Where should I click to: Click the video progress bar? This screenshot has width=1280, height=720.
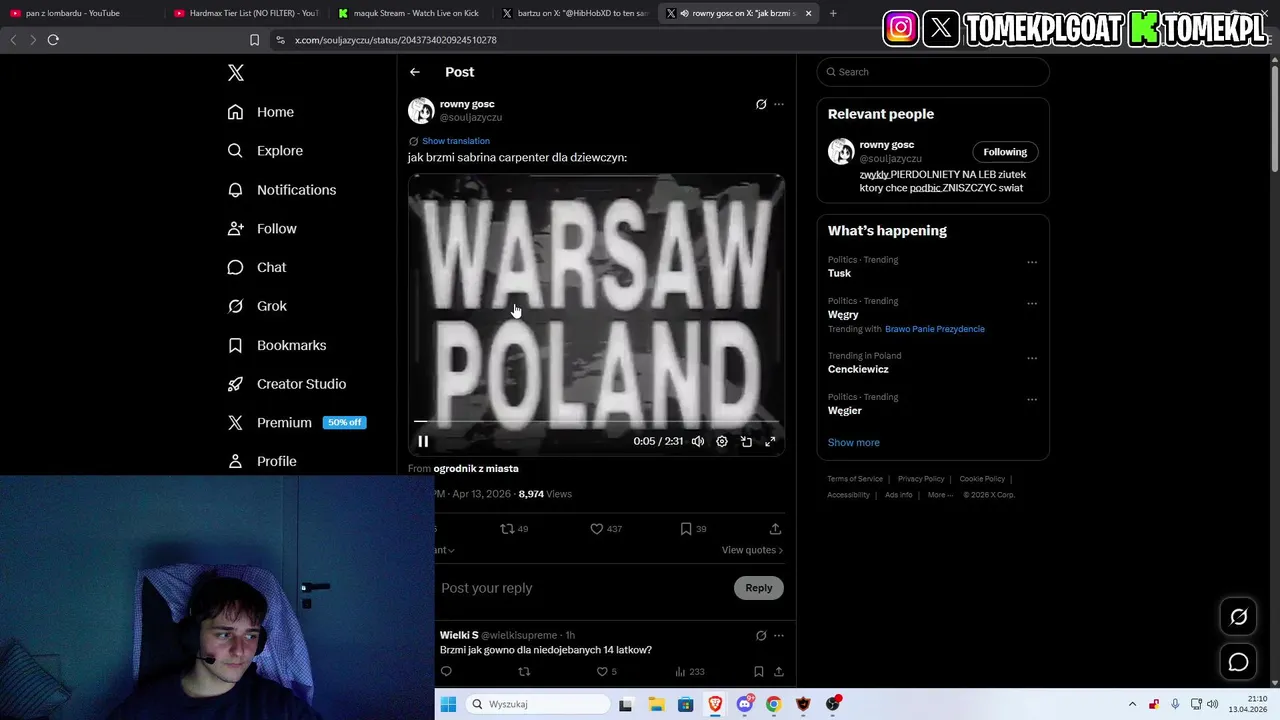(x=596, y=422)
